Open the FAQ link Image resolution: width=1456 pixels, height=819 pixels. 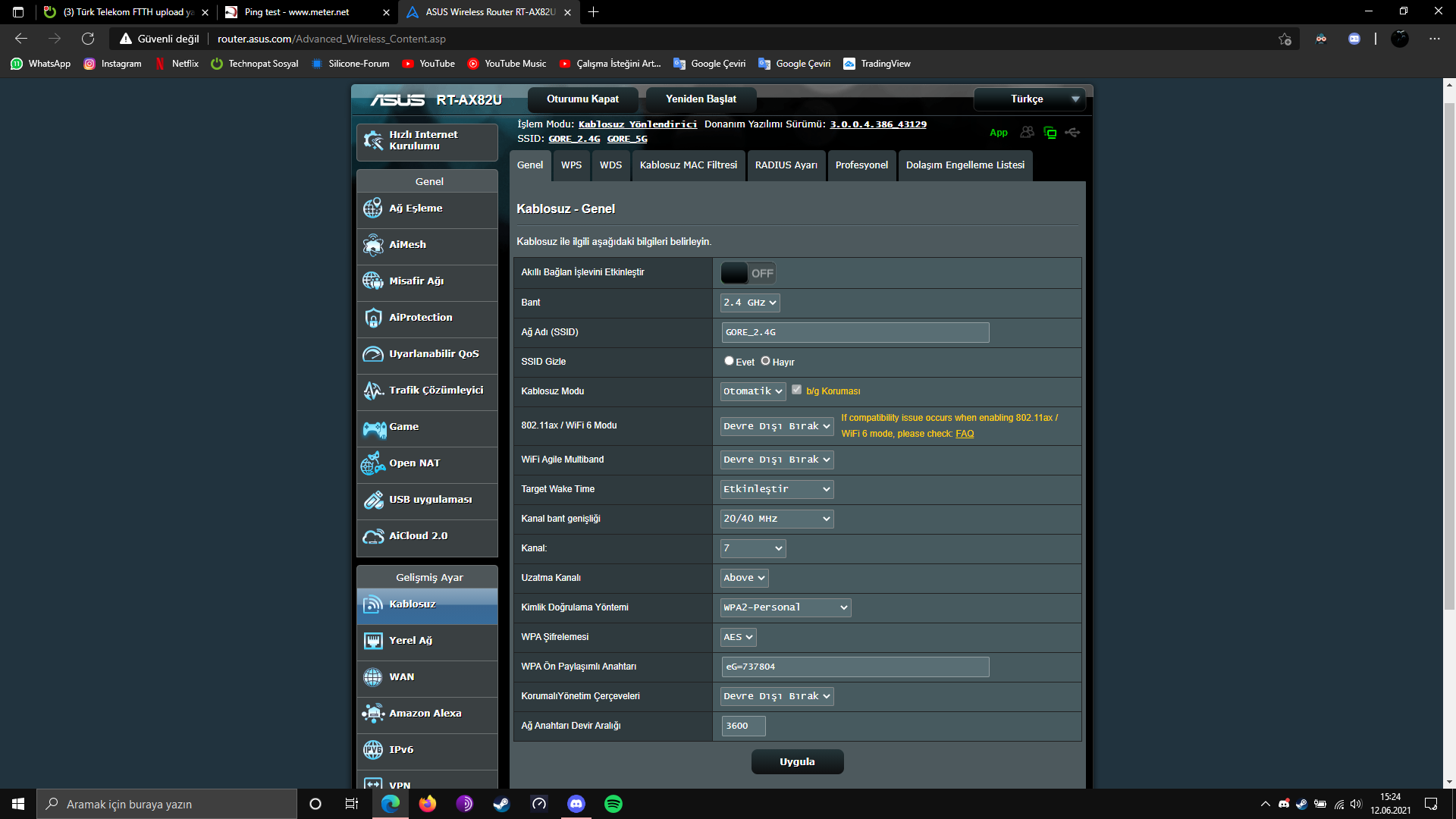(964, 434)
